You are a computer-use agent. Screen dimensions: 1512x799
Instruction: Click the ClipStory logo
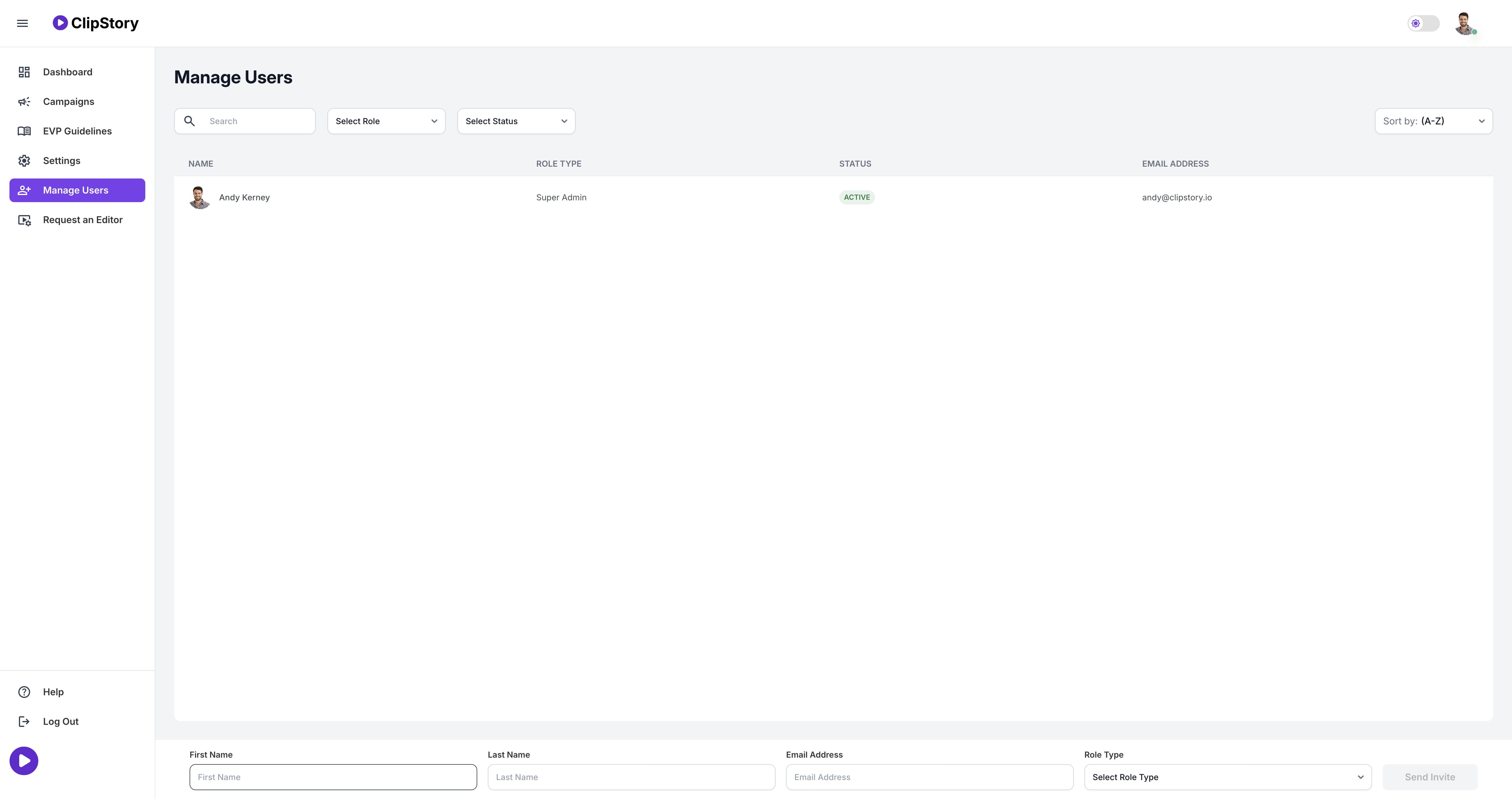point(96,23)
